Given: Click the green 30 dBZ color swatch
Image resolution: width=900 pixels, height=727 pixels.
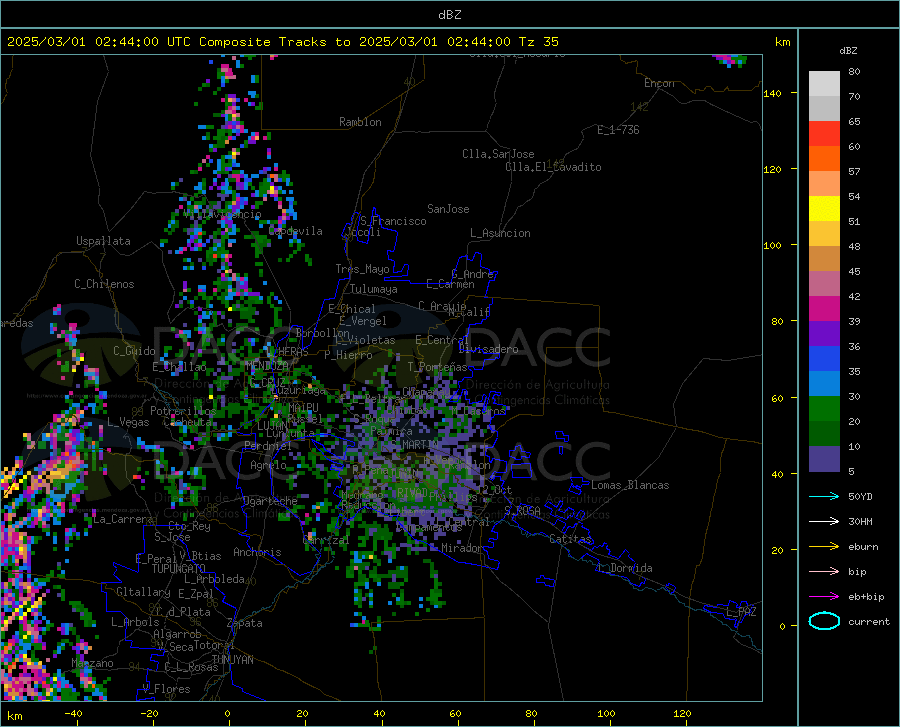Looking at the screenshot, I should 824,408.
